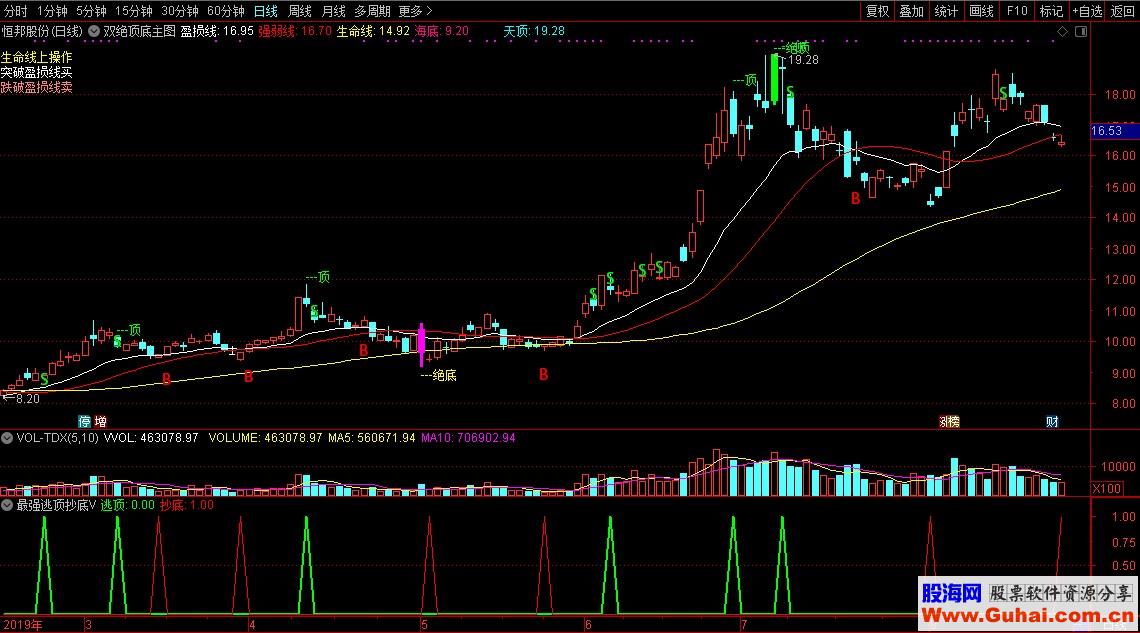The width and height of the screenshot is (1140, 633).
Task: Click the 2019年 label on time axis
Action: pyautogui.click(x=23, y=625)
